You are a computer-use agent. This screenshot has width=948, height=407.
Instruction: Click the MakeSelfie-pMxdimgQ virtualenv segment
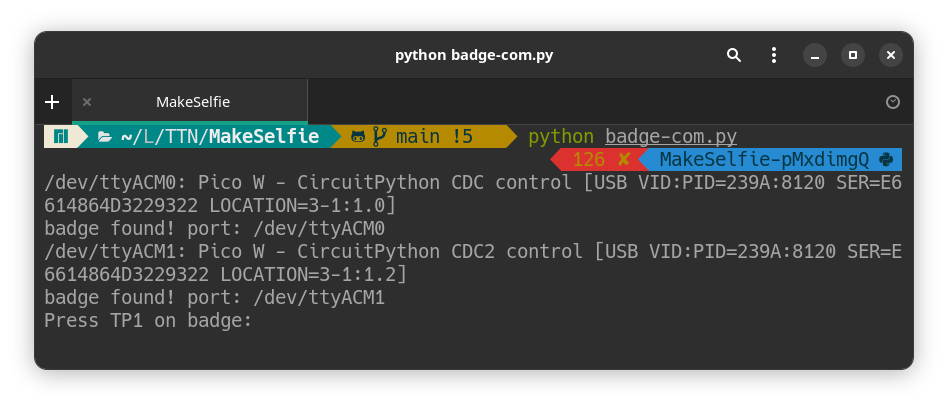click(764, 159)
